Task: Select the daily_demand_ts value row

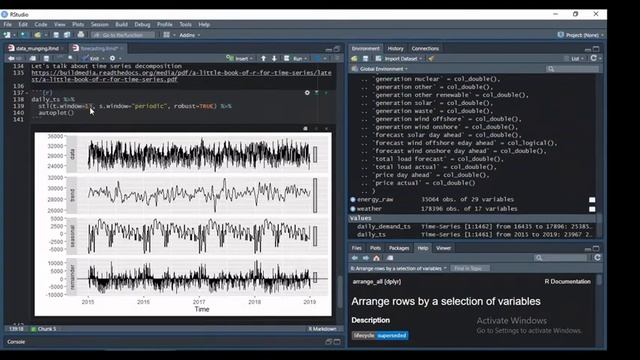Action: pyautogui.click(x=473, y=227)
